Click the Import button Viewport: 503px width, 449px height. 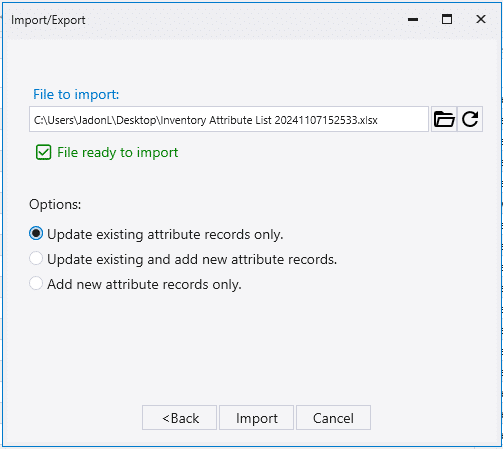256,418
